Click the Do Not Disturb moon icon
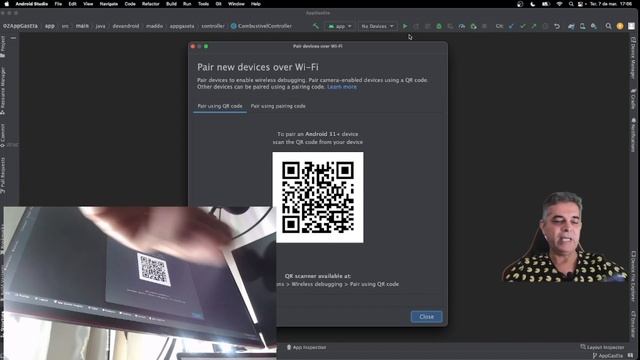640x360 pixels. tap(533, 4)
